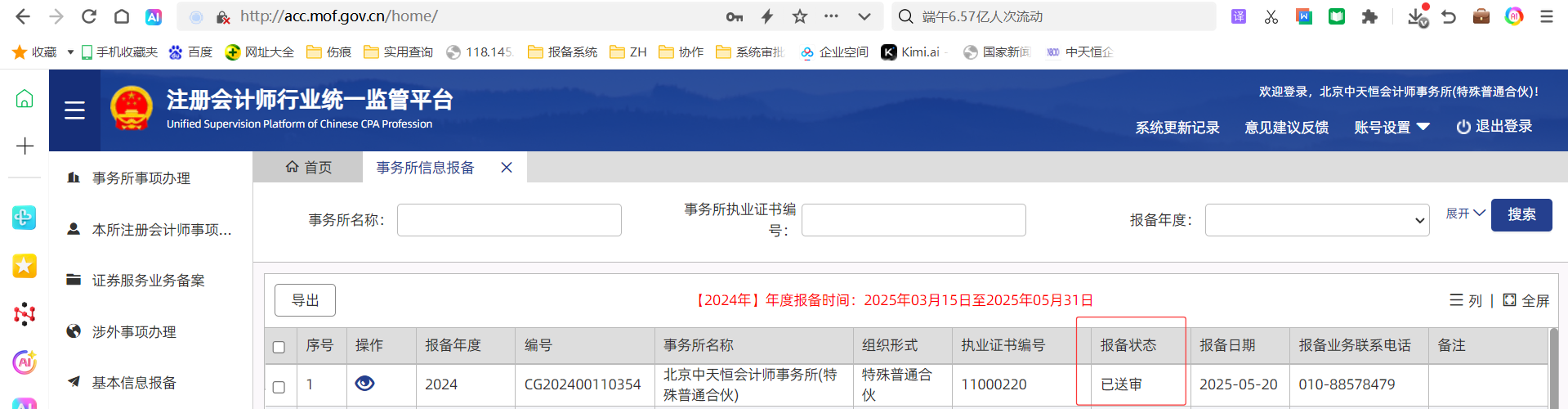Switch to the 首页 tab
This screenshot has height=409, width=1568.
(309, 168)
